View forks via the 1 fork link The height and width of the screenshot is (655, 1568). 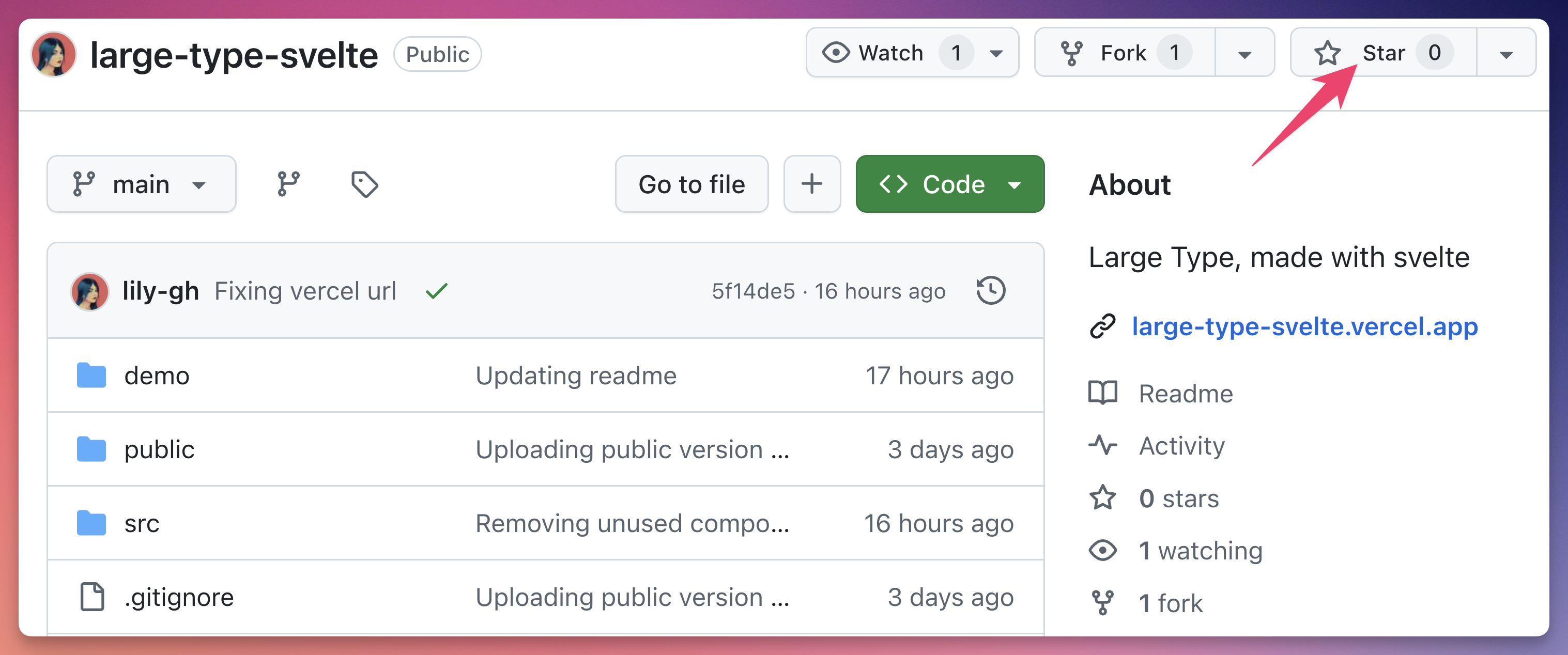pos(1171,603)
